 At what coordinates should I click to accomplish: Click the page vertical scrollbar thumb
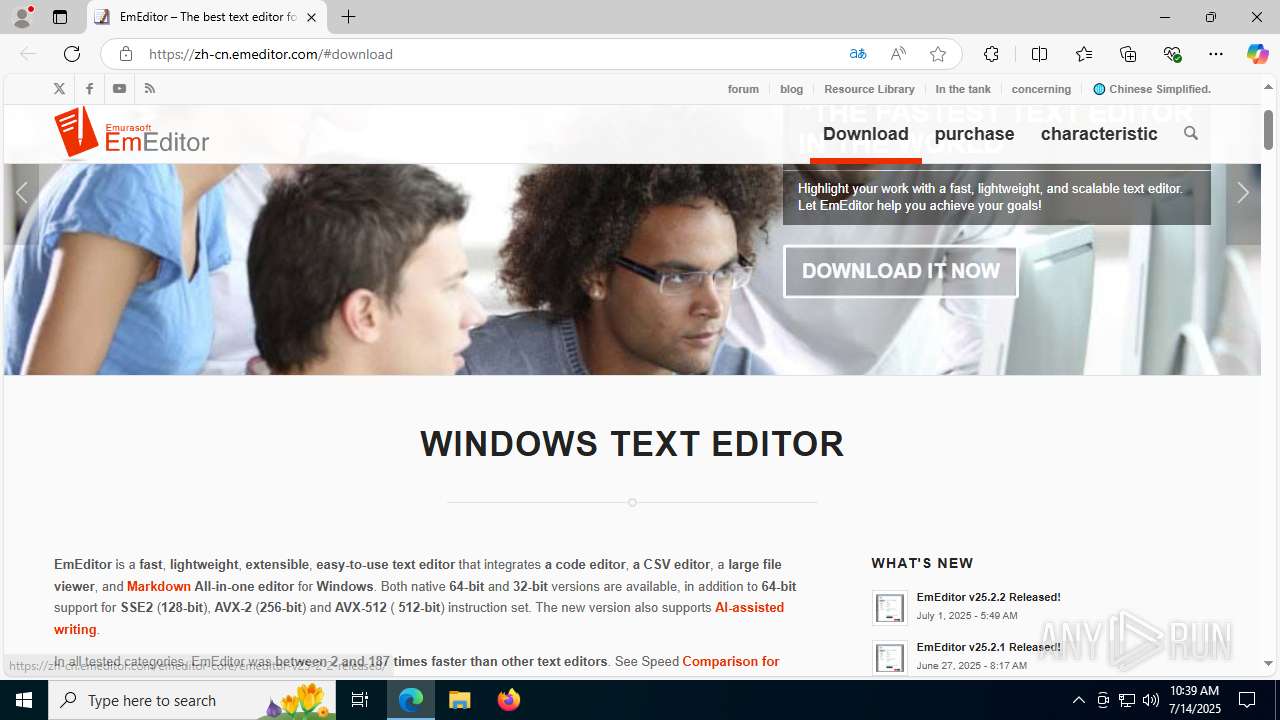[x=1268, y=130]
